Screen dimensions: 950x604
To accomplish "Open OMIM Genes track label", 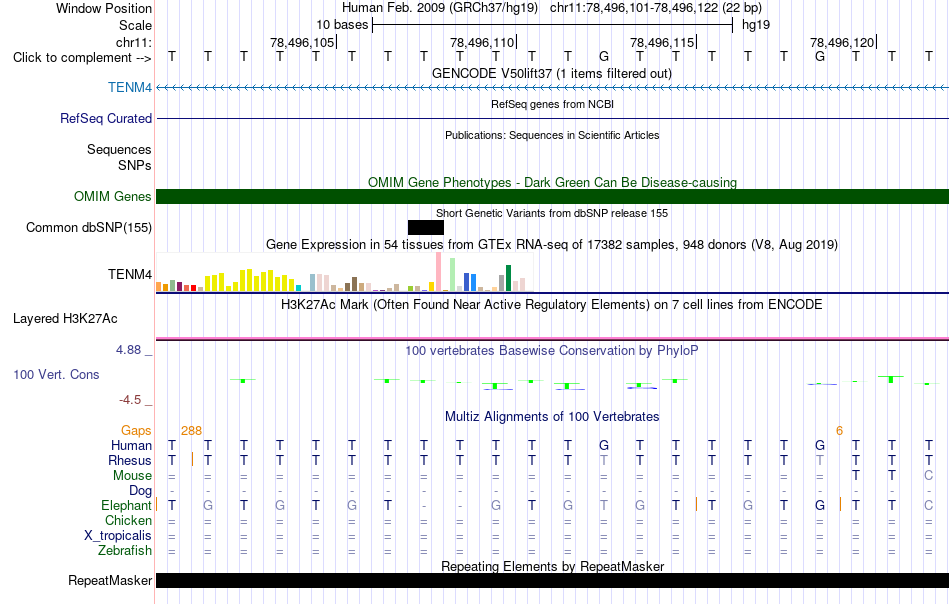I will (x=112, y=196).
